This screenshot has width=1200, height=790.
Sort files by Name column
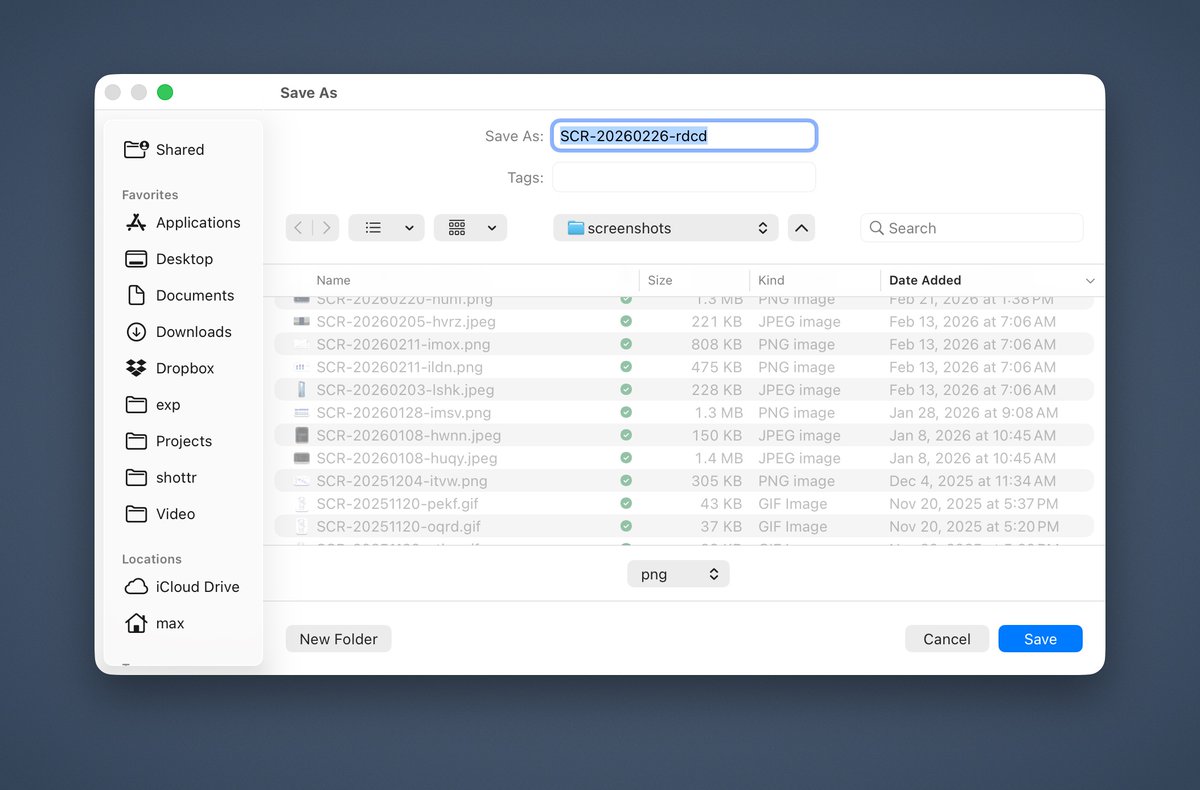click(333, 281)
